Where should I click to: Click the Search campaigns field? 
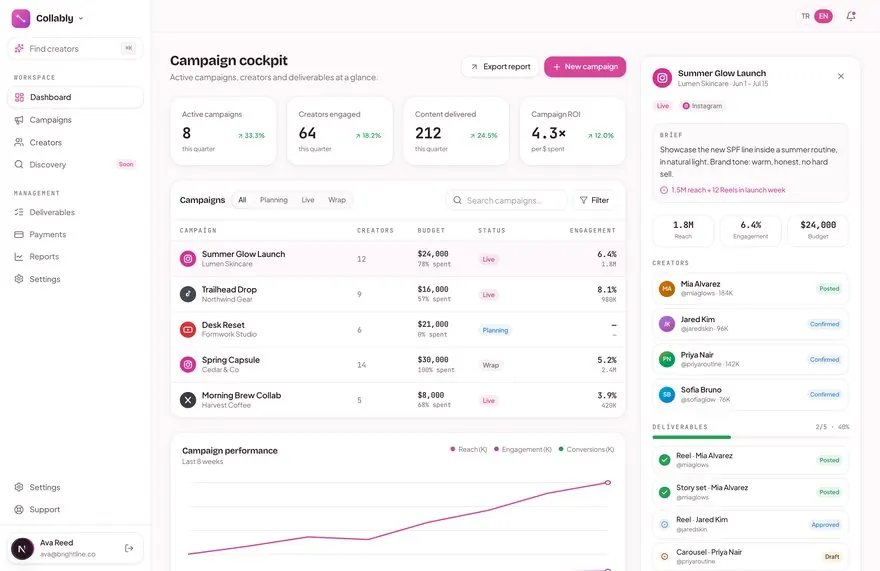coord(507,200)
